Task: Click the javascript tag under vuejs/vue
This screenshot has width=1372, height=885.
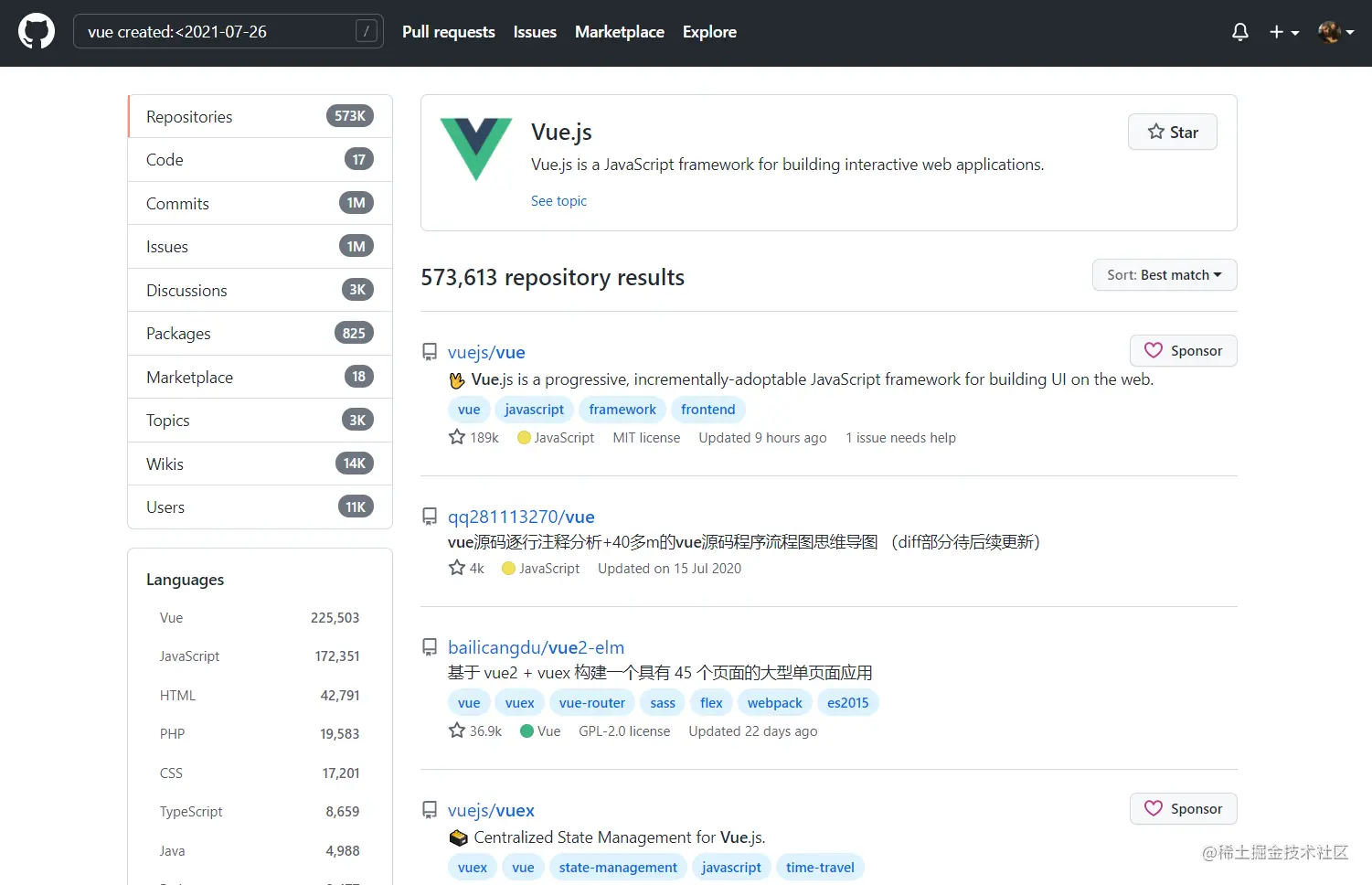Action: pyautogui.click(x=534, y=410)
